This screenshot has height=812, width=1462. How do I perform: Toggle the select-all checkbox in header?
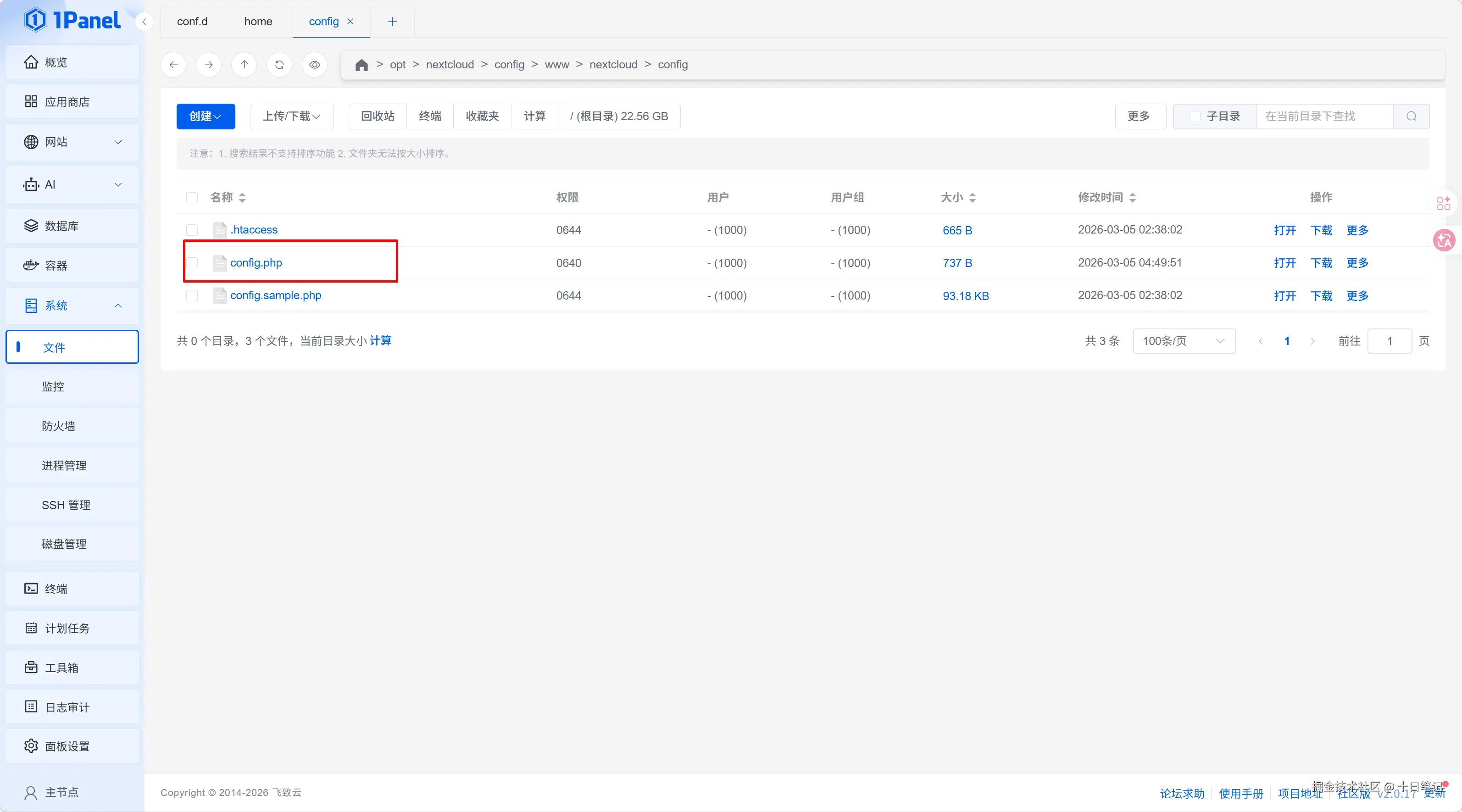[x=192, y=197]
